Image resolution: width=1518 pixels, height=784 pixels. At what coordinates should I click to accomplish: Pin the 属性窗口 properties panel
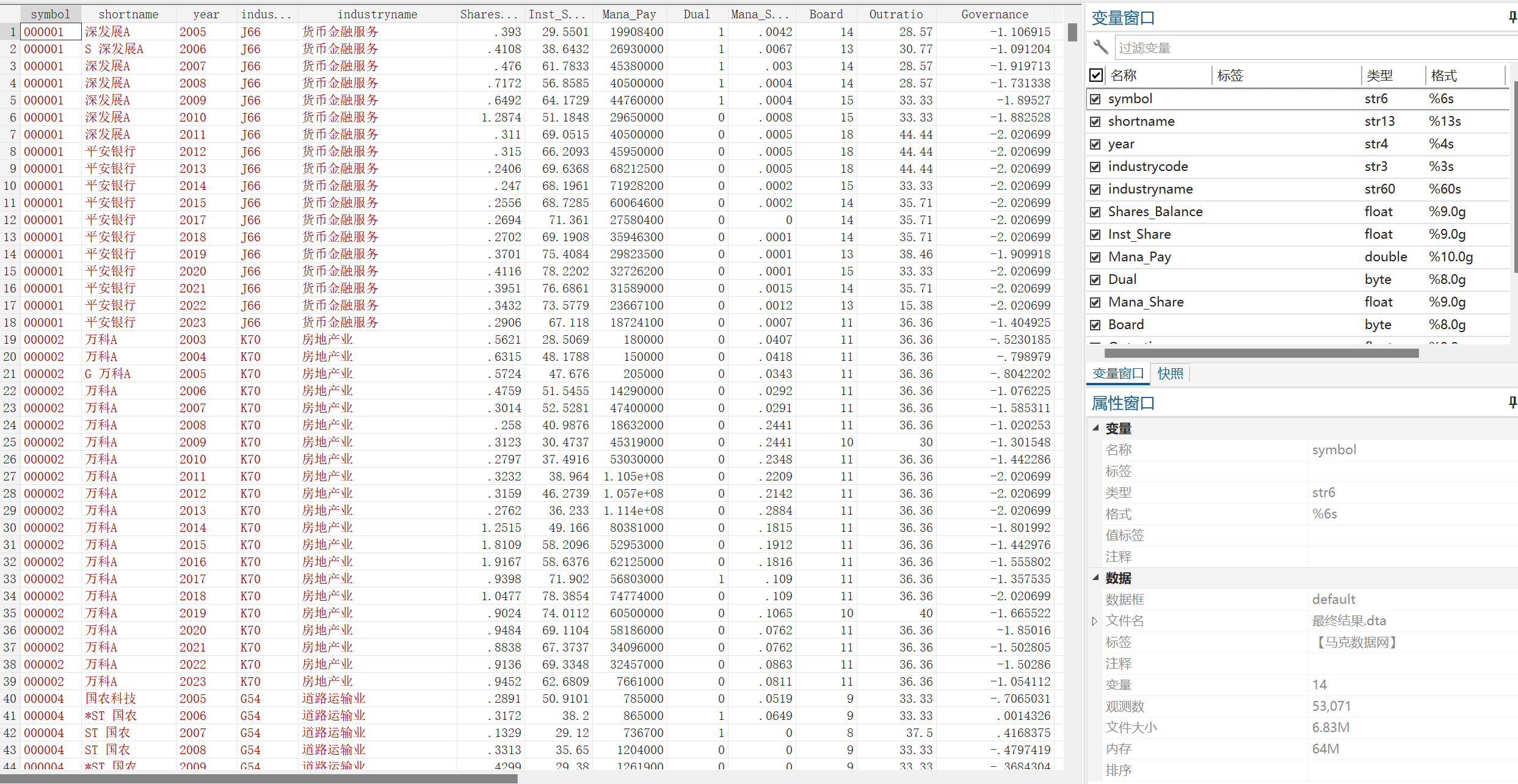(x=1512, y=402)
